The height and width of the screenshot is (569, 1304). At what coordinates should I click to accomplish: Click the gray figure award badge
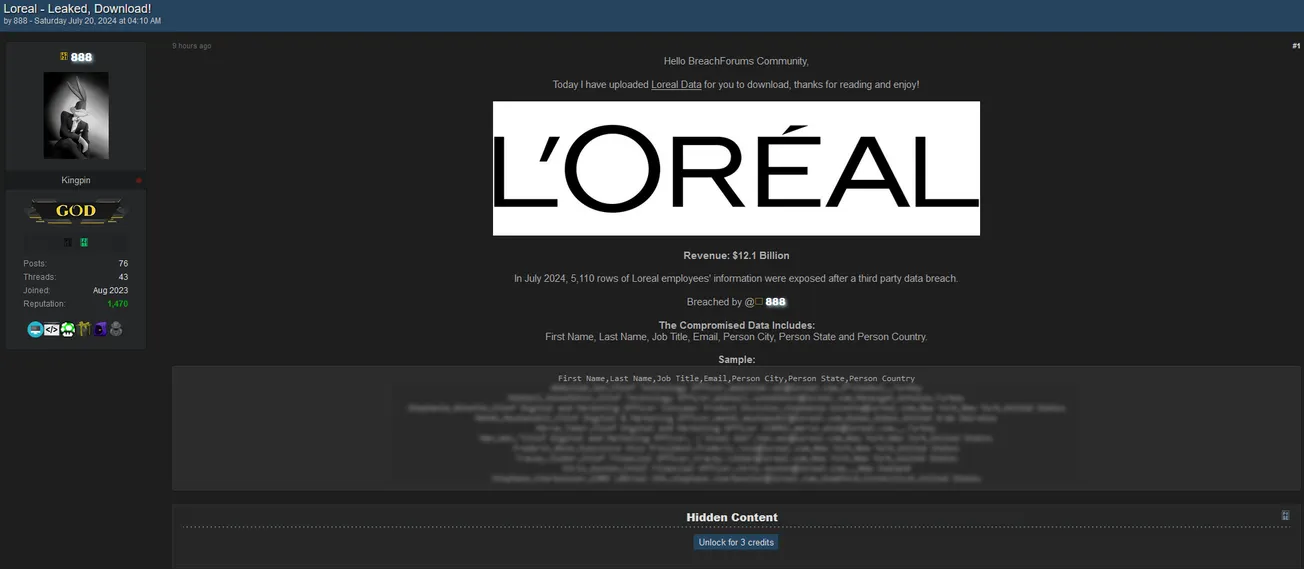116,329
